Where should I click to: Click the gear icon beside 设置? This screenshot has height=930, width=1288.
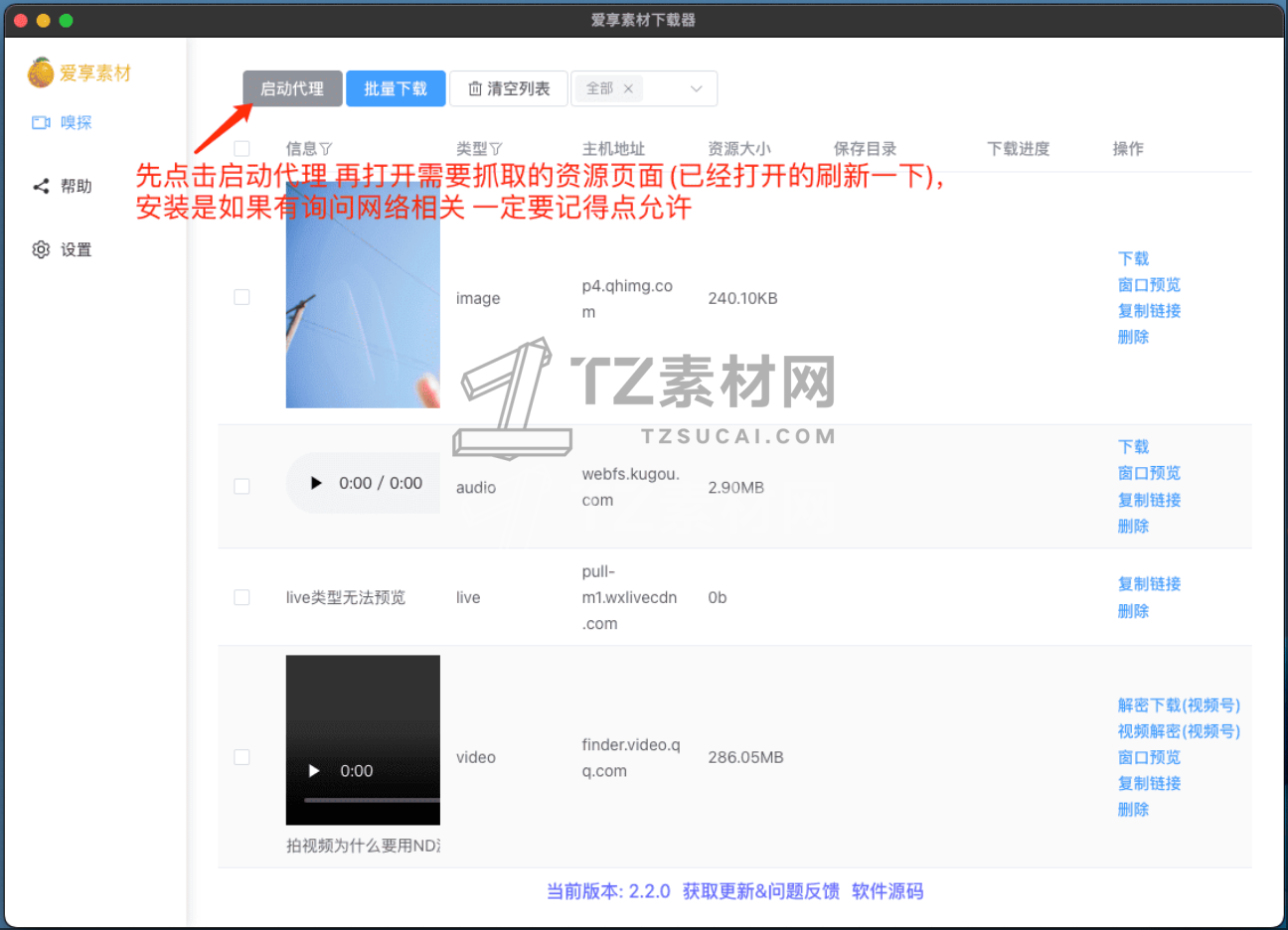tap(41, 249)
